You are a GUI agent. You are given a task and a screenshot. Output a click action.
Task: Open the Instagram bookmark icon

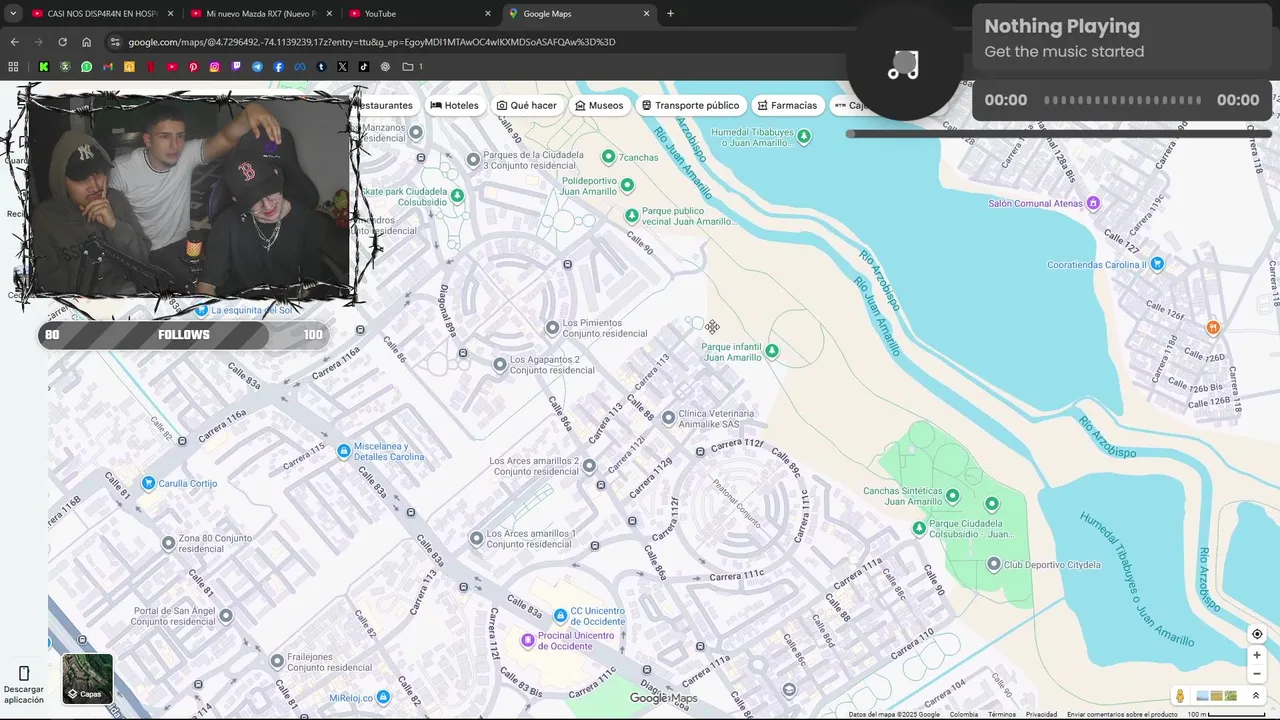[x=214, y=67]
